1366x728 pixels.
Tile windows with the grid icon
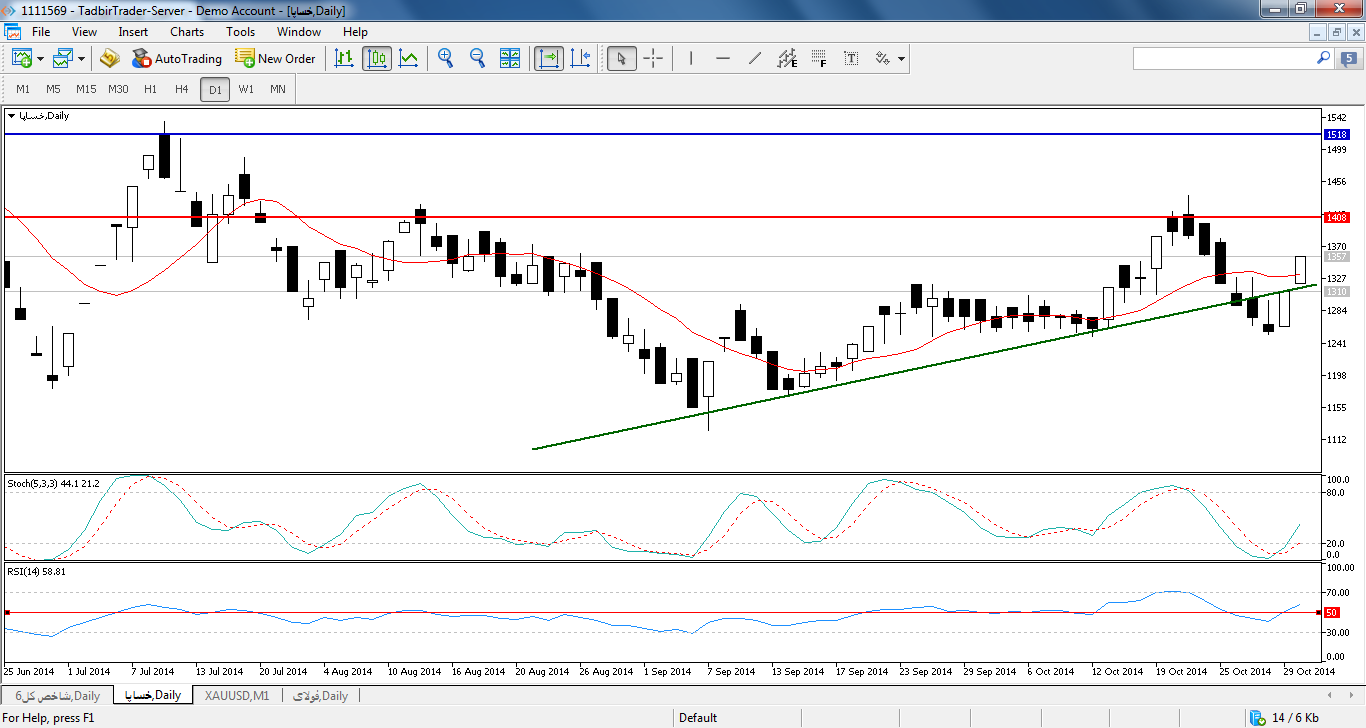[x=510, y=58]
